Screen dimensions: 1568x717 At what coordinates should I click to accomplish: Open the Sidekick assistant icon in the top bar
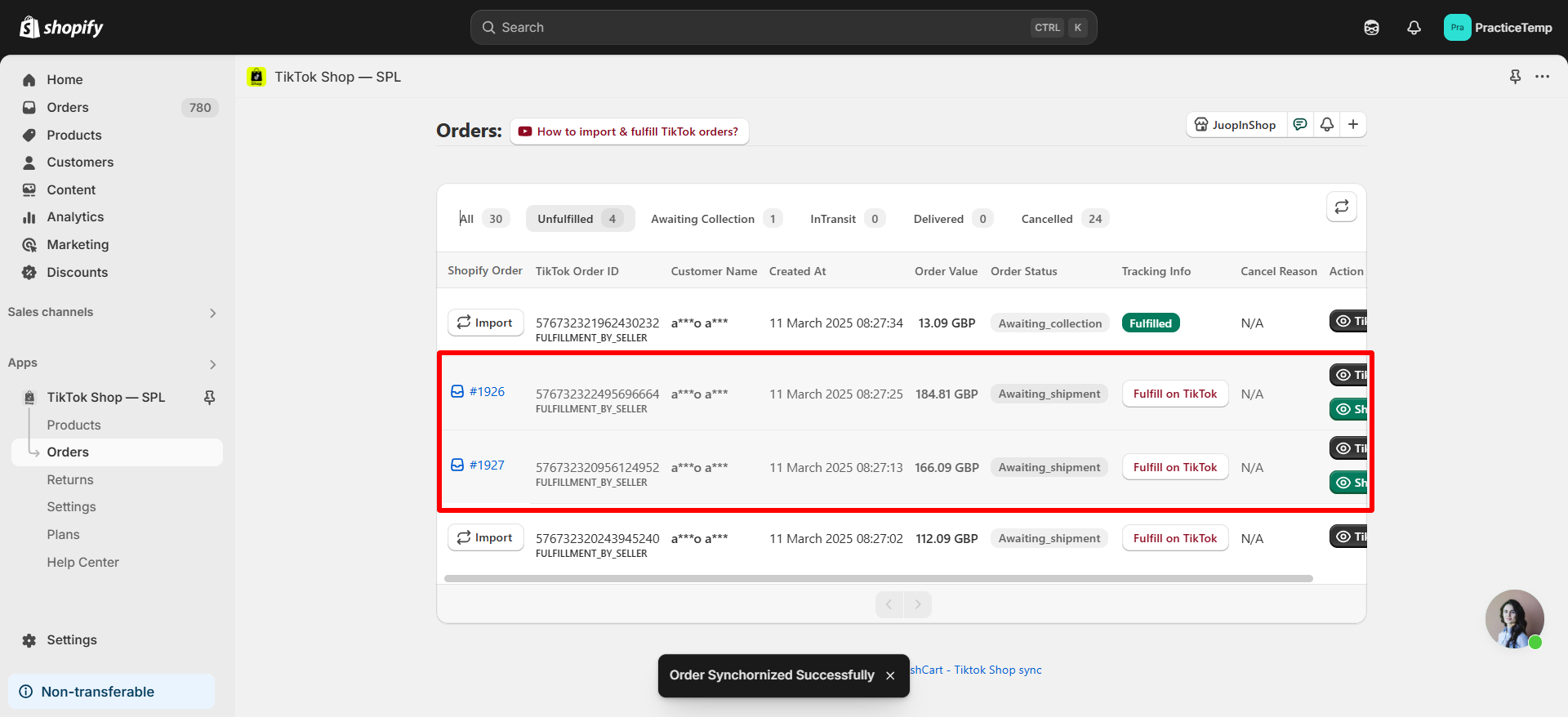point(1371,28)
